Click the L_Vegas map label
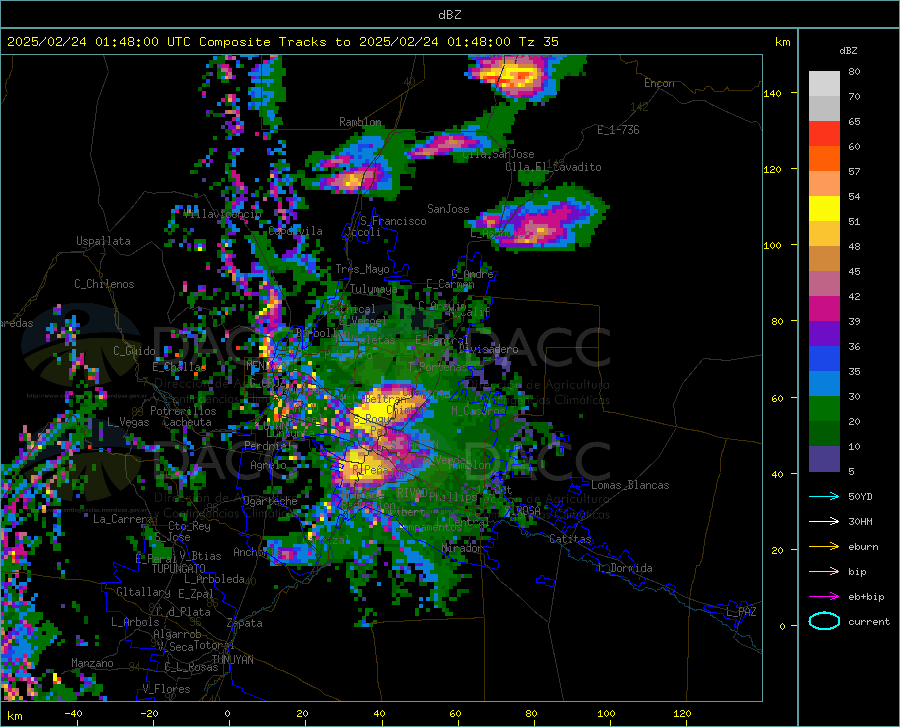Viewport: 900px width, 727px height. point(128,422)
